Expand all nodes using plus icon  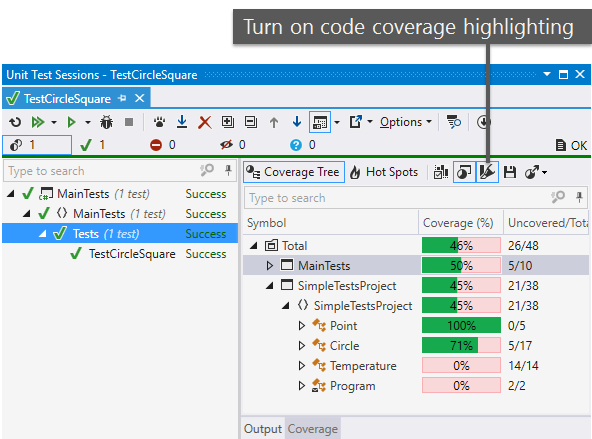point(228,122)
